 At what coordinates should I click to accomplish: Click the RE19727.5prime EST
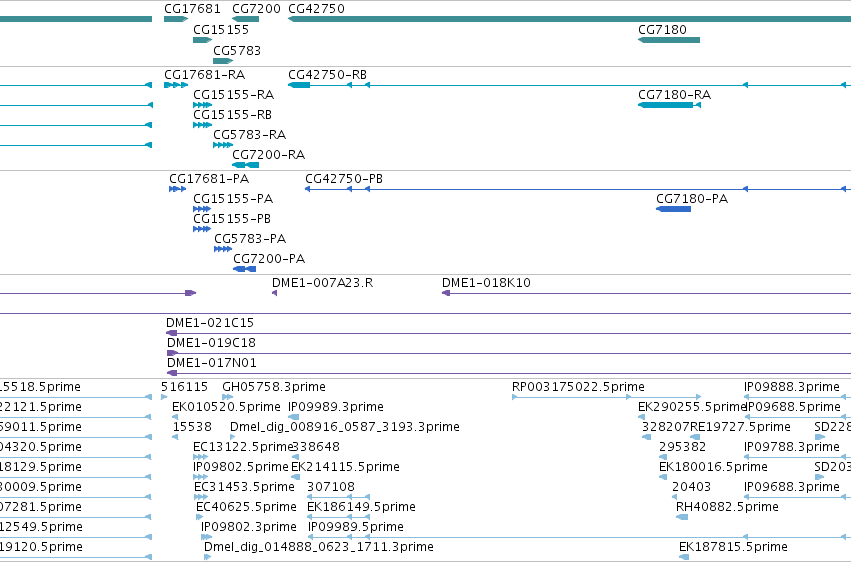[x=695, y=437]
